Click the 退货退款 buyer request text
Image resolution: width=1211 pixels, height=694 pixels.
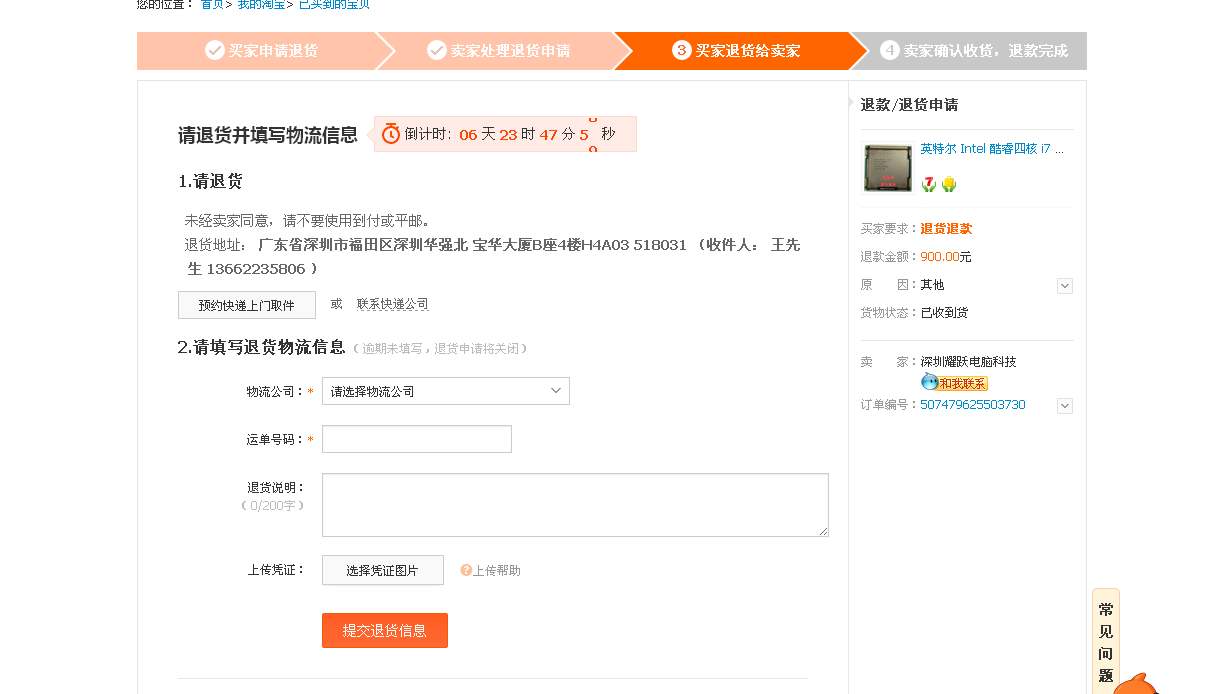coord(946,229)
